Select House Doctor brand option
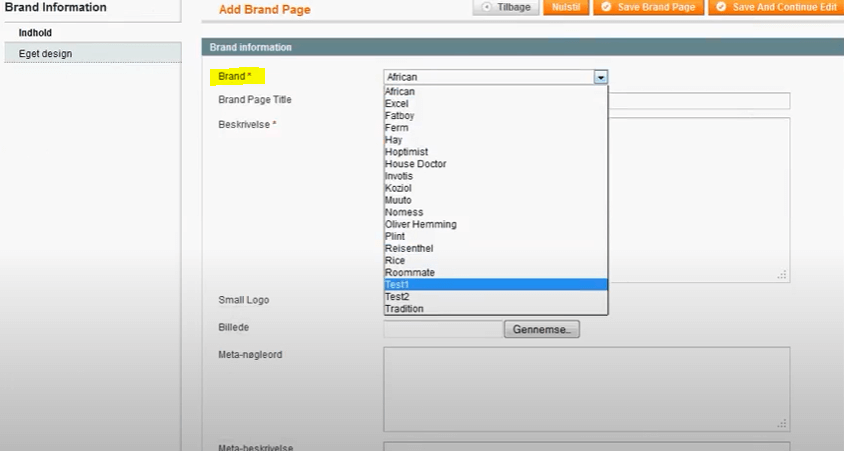844x451 pixels. [x=496, y=164]
